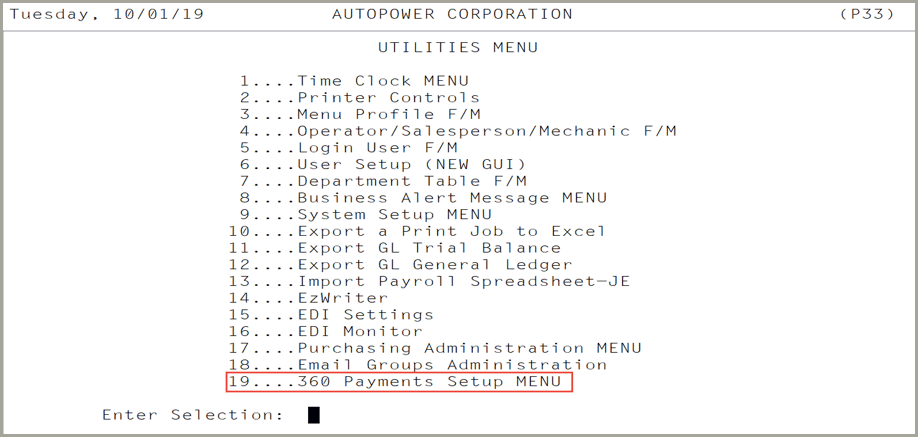Select the Time Clock MENU option
Image resolution: width=918 pixels, height=437 pixels.
pyautogui.click(x=354, y=81)
